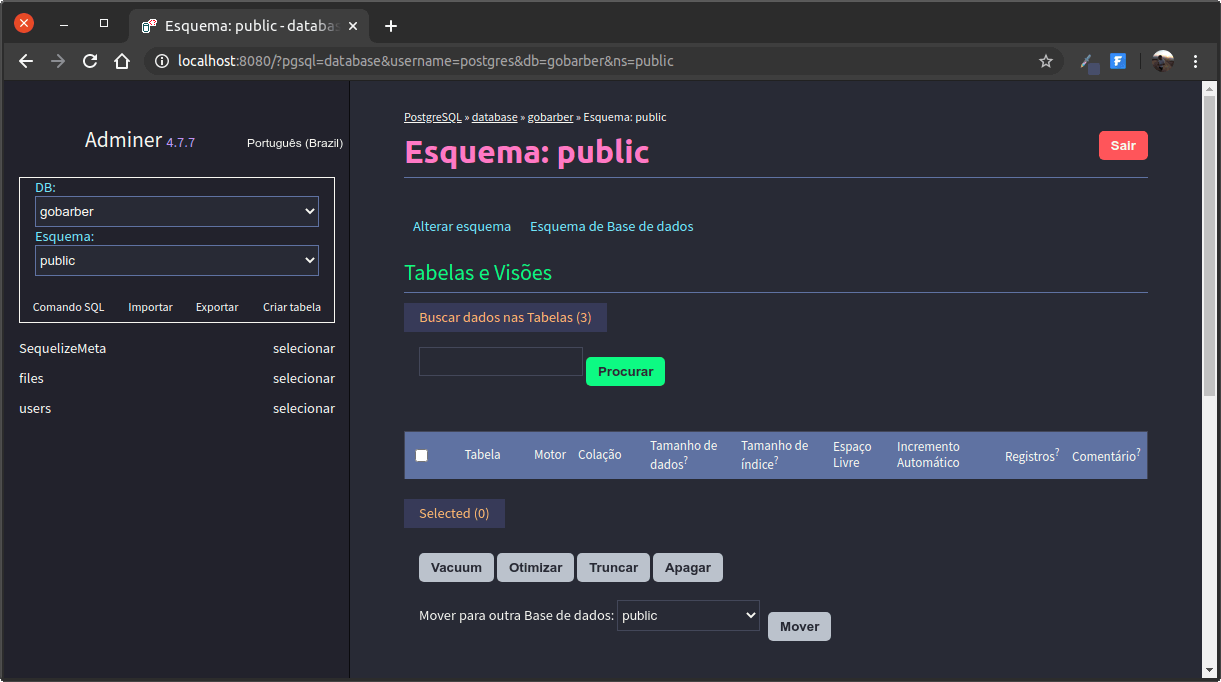The height and width of the screenshot is (682, 1221).
Task: Toggle the select-all tables checkbox
Action: pos(421,453)
